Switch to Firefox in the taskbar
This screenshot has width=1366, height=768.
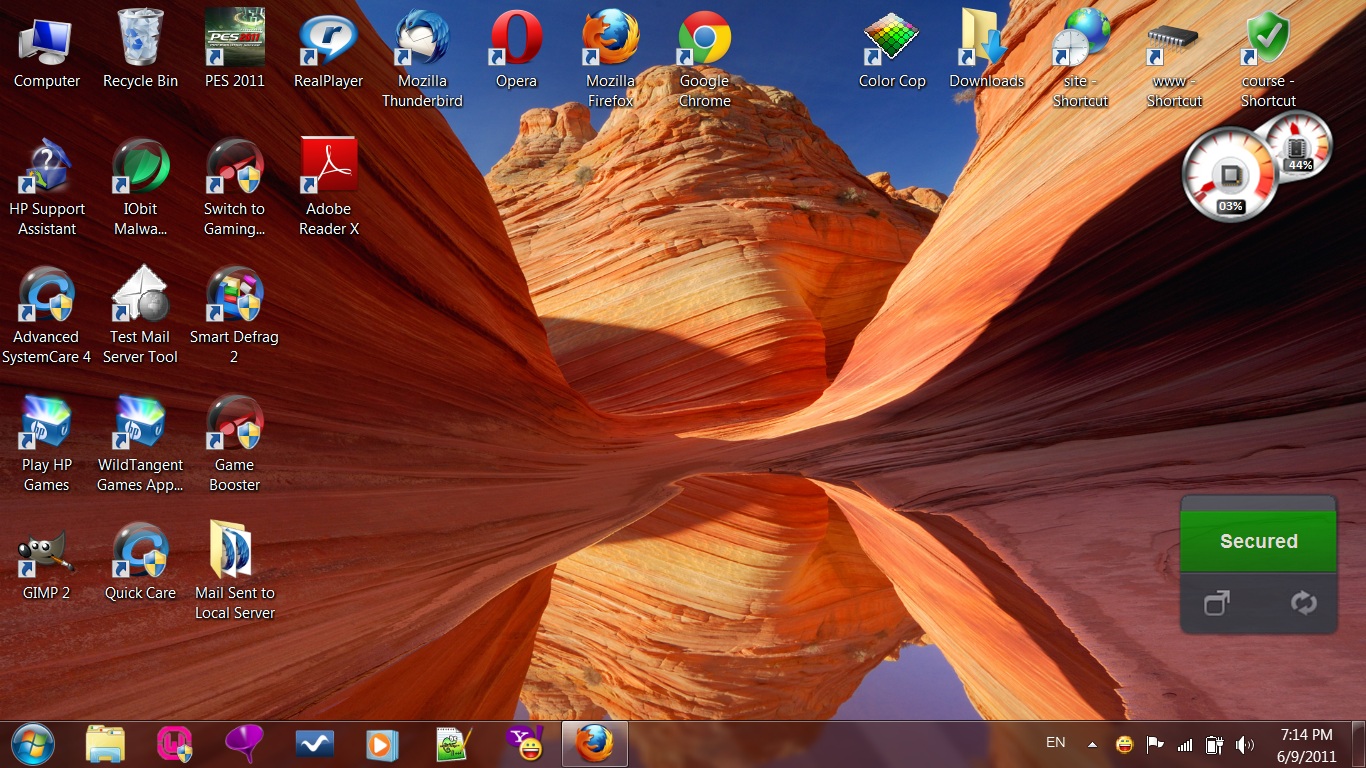pos(594,744)
